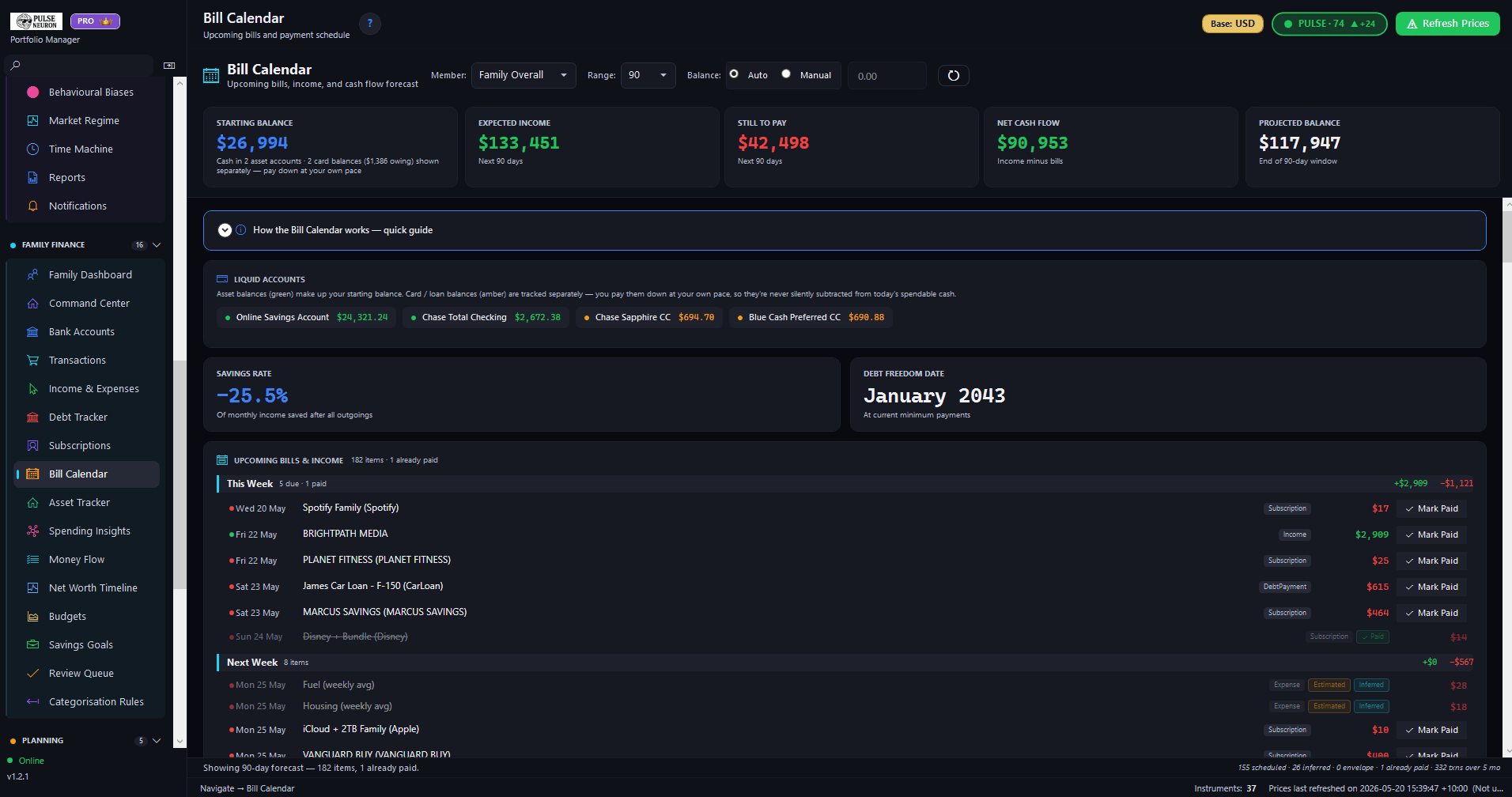
Task: Click the Time Machine clock icon
Action: click(x=32, y=149)
